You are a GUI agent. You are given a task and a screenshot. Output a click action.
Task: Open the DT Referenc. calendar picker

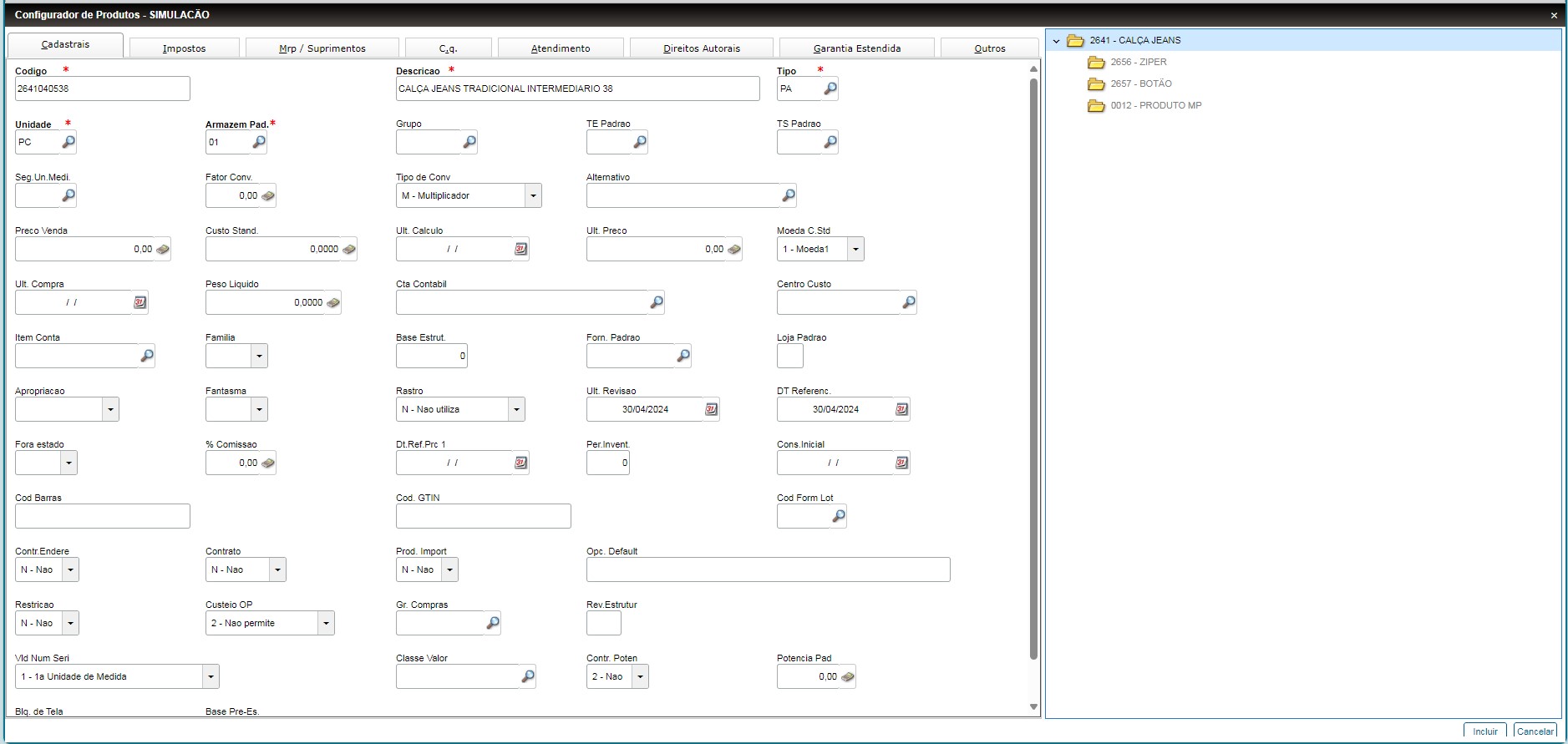pos(902,409)
